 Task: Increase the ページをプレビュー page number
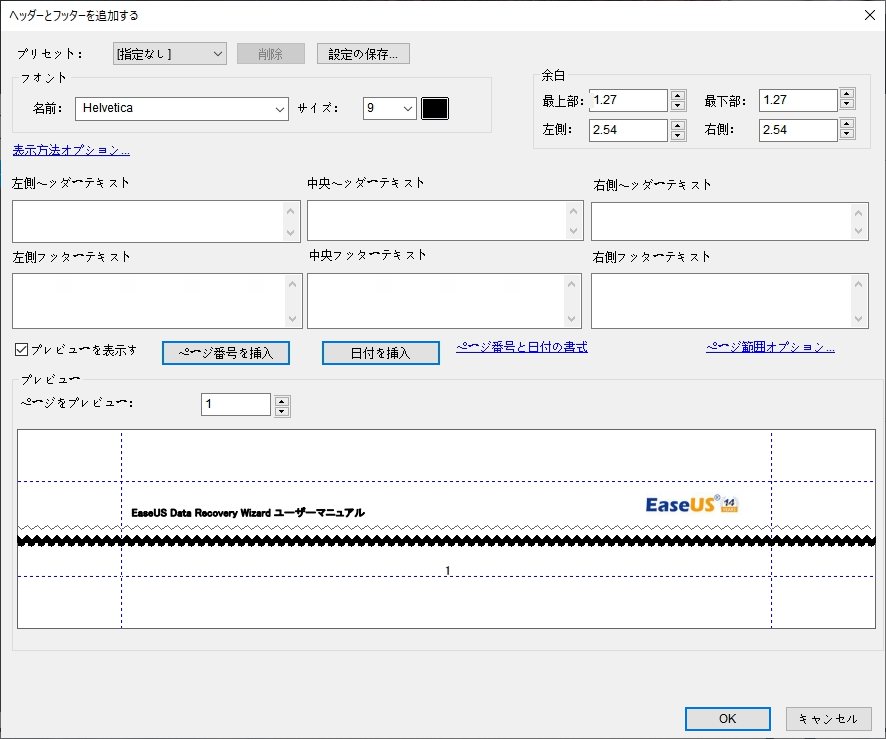click(x=281, y=400)
